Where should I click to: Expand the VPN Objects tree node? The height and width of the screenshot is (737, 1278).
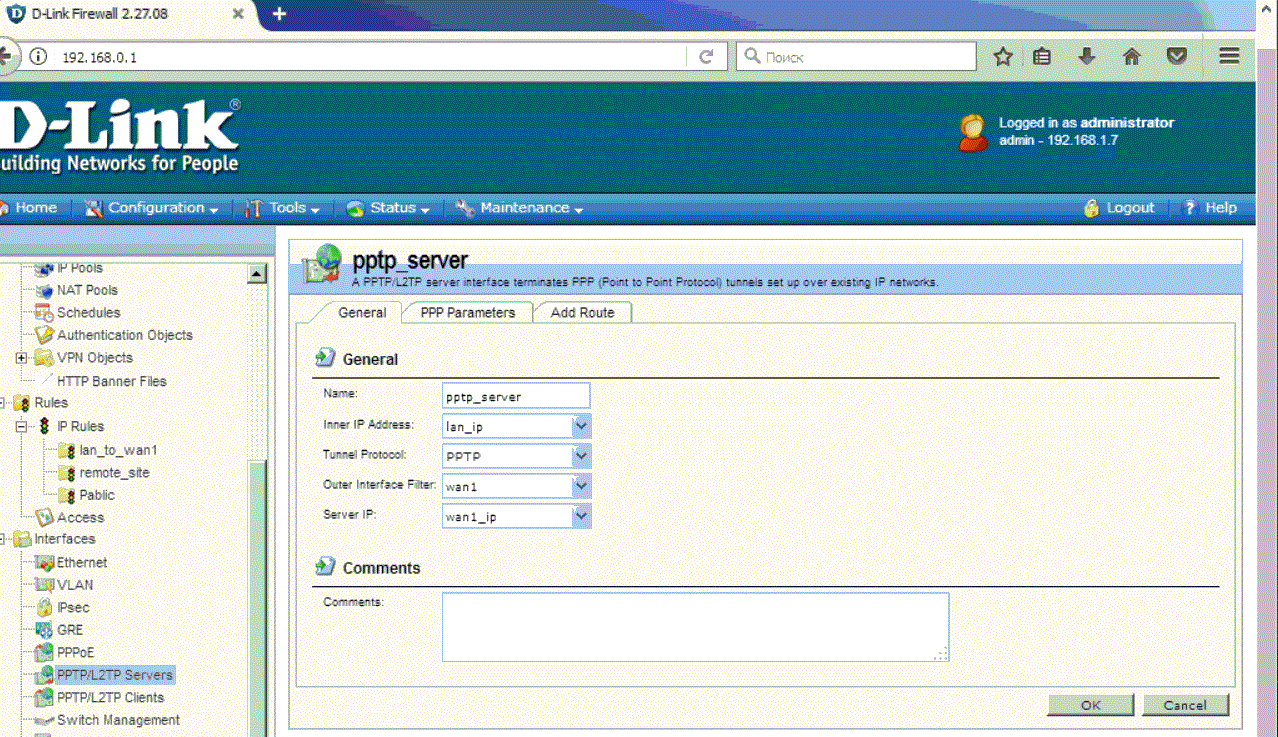click(21, 358)
